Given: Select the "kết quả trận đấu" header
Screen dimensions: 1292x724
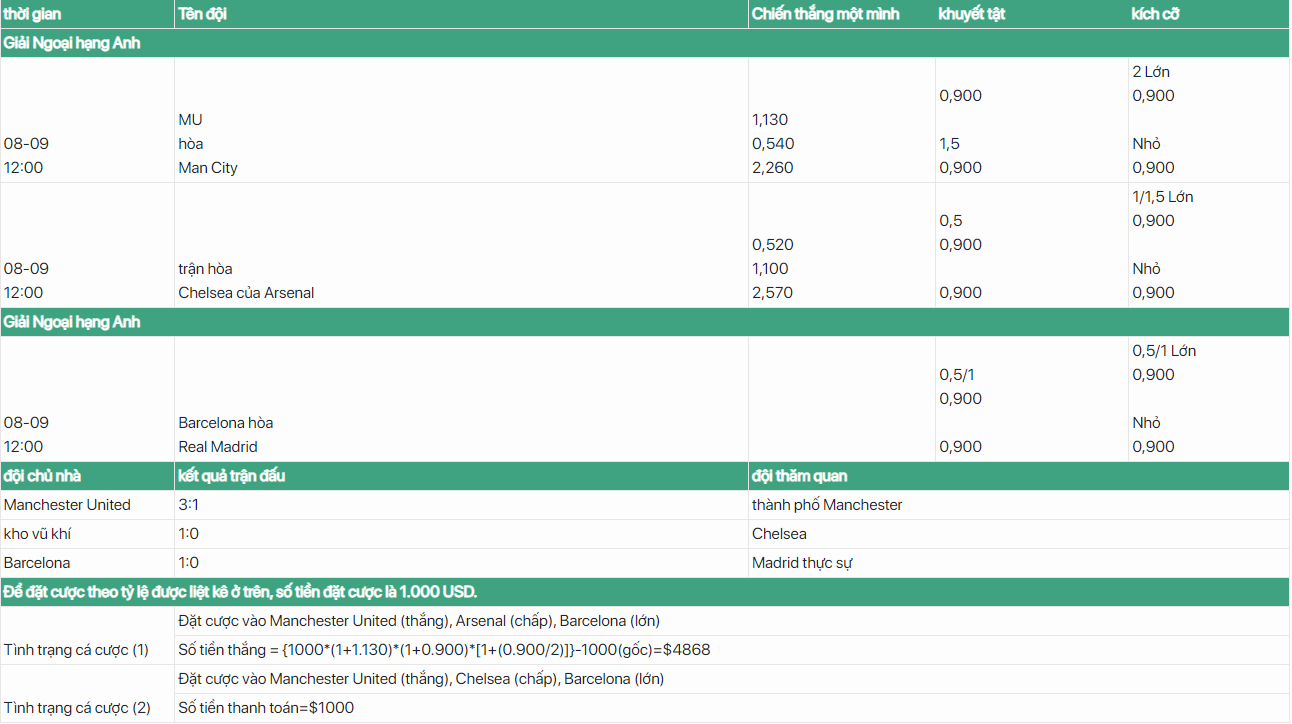Looking at the screenshot, I should (x=231, y=476).
